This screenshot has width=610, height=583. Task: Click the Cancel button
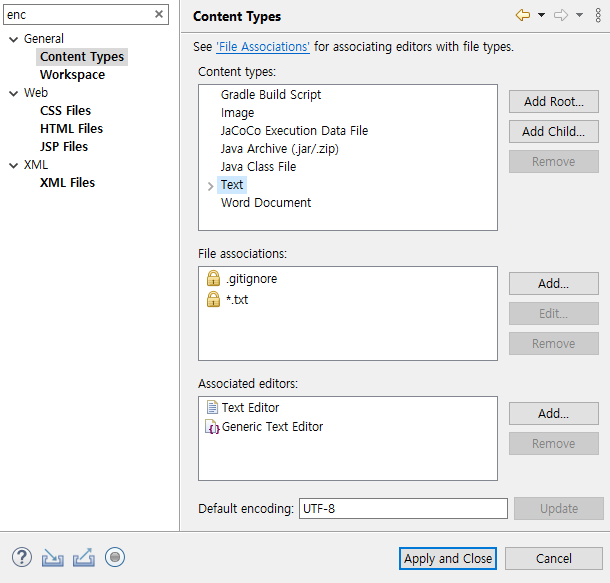point(554,558)
